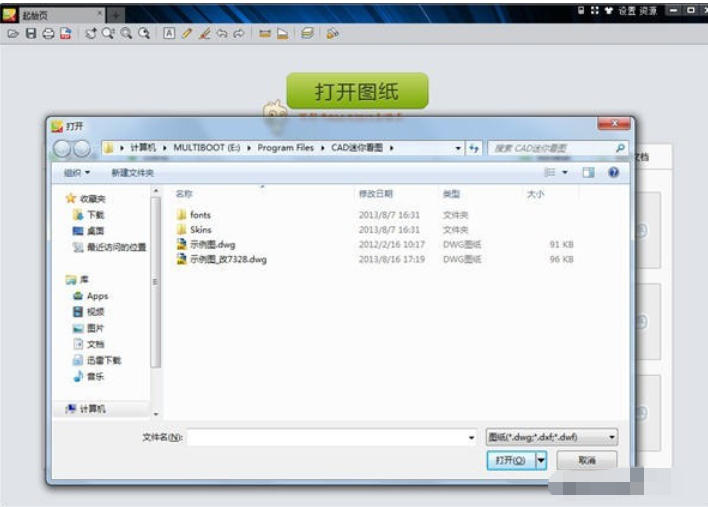This screenshot has width=708, height=507.
Task: Click the print icon in toolbar
Action: coord(48,33)
